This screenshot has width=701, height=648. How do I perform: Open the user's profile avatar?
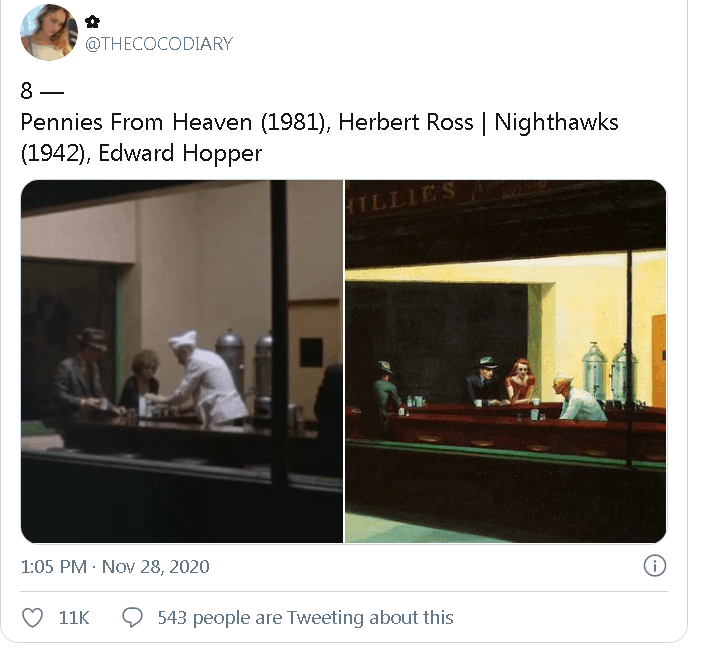[49, 32]
